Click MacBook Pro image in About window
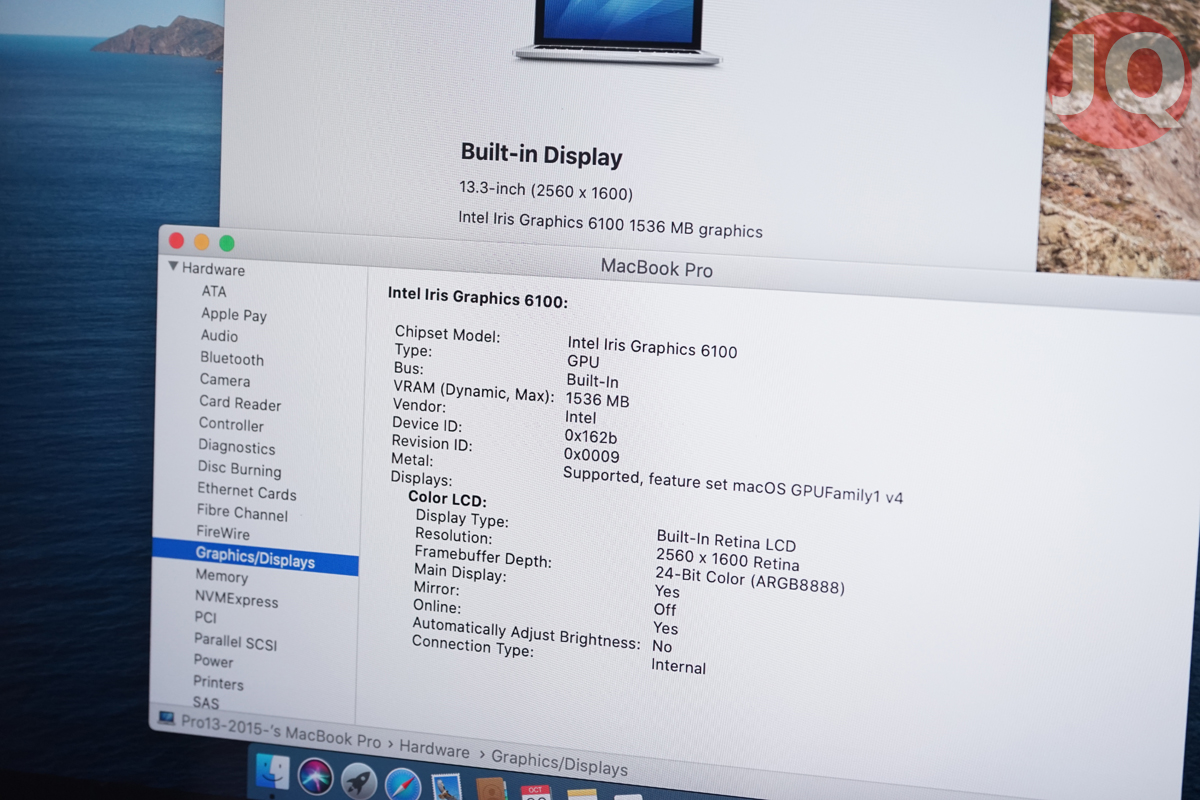 [x=617, y=32]
